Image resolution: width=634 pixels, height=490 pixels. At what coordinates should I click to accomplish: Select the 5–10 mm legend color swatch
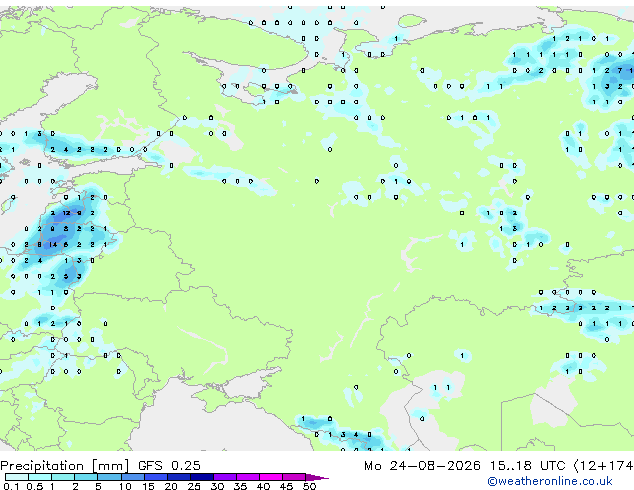pyautogui.click(x=110, y=477)
